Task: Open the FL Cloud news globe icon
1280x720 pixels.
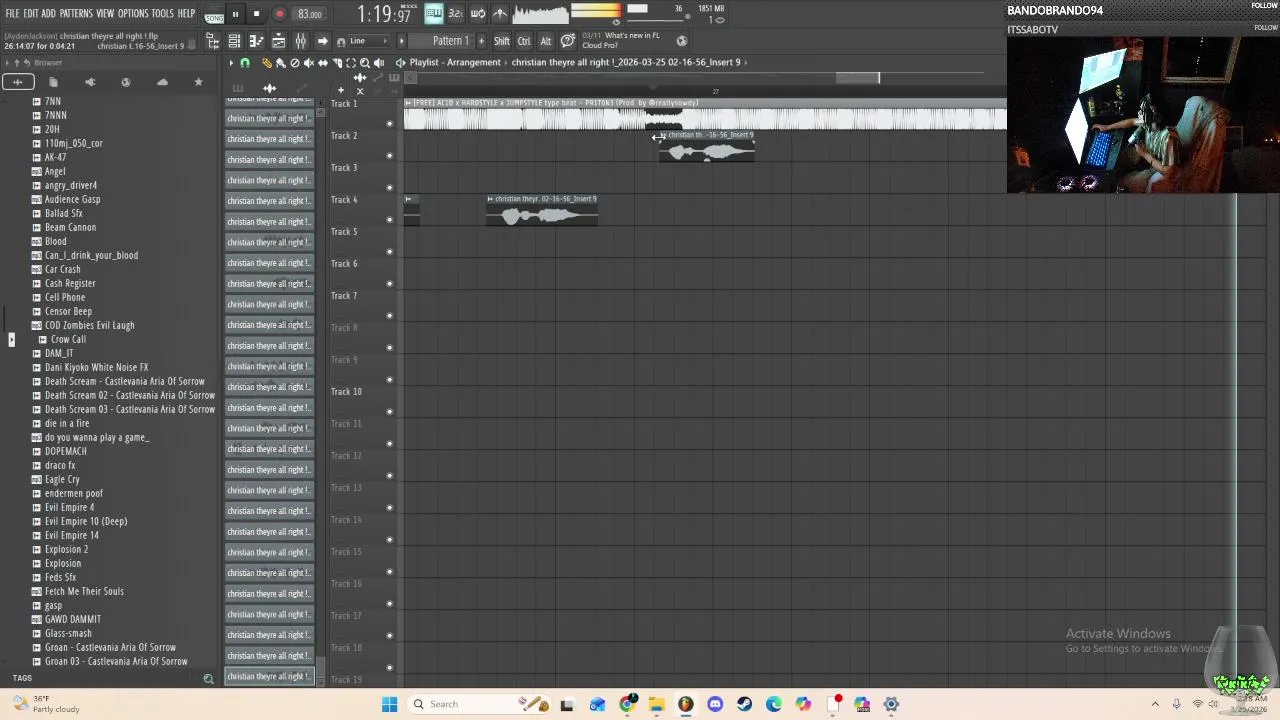Action: [x=682, y=41]
